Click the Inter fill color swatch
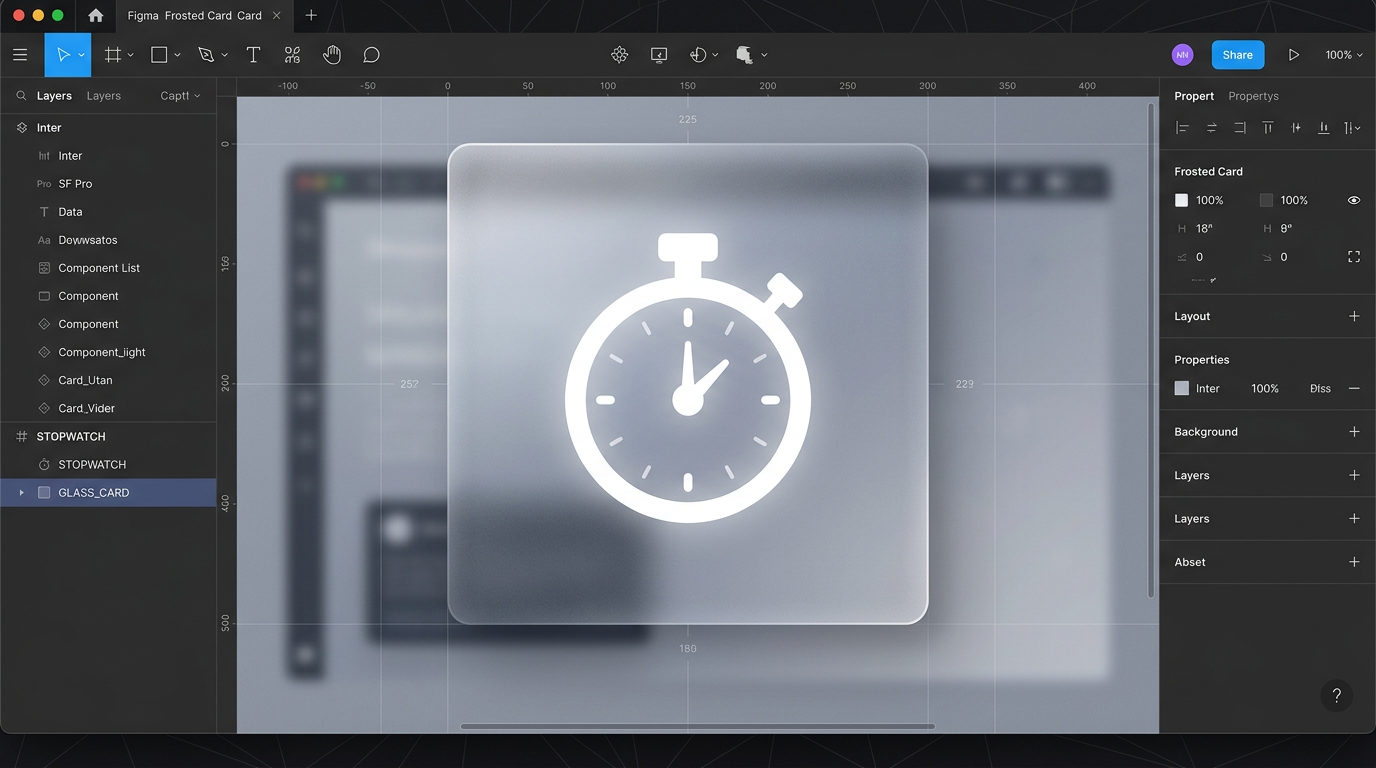 pyautogui.click(x=1182, y=388)
